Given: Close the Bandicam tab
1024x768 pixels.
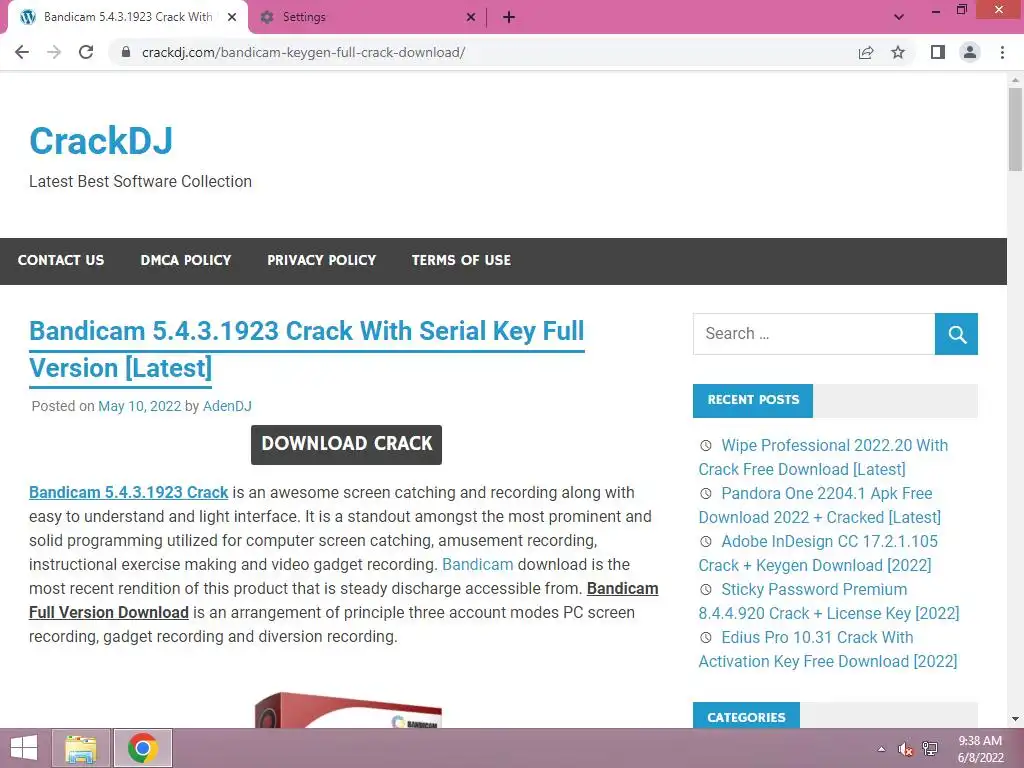Looking at the screenshot, I should click(x=232, y=17).
